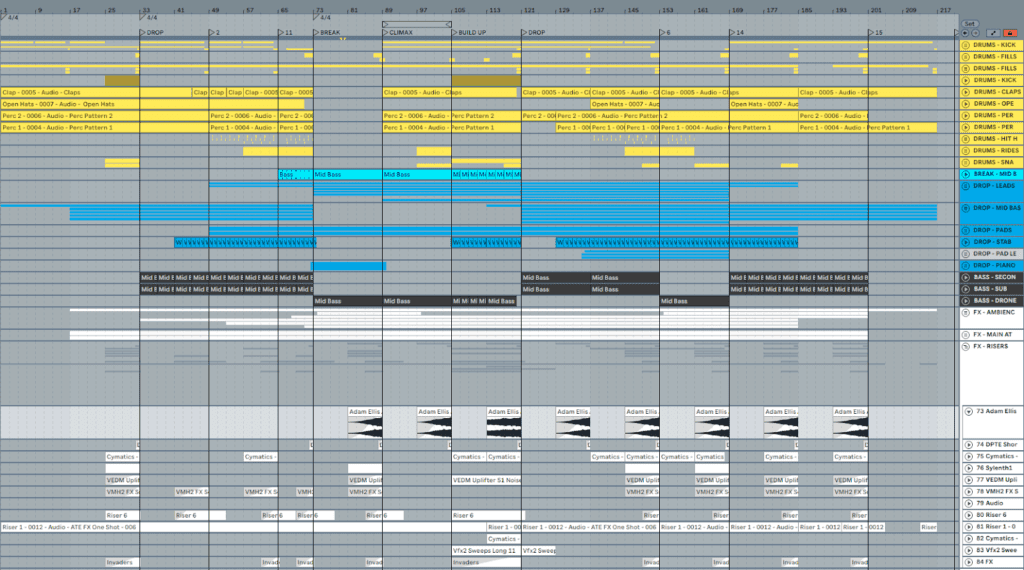Unfold the BASS - DRONE track
This screenshot has width=1024, height=570.
(966, 301)
